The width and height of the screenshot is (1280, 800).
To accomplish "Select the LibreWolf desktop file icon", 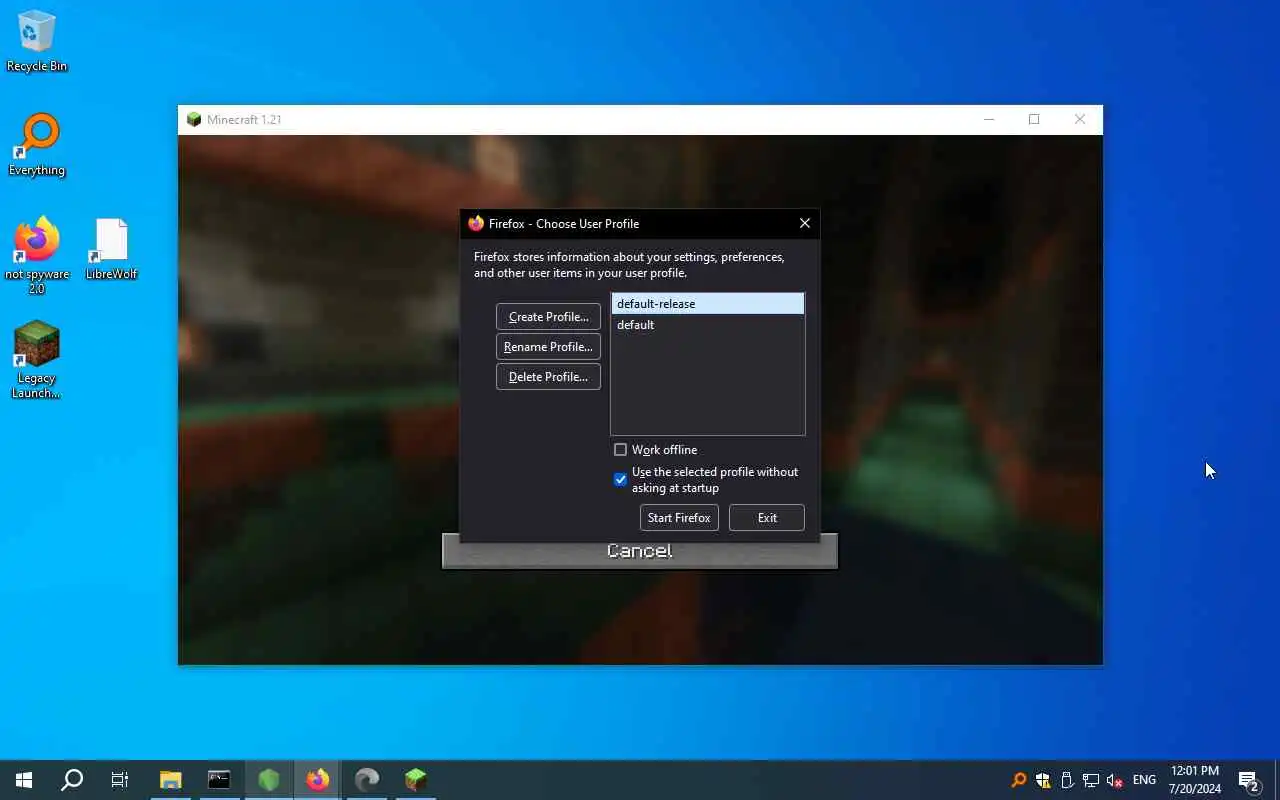I will 111,249.
